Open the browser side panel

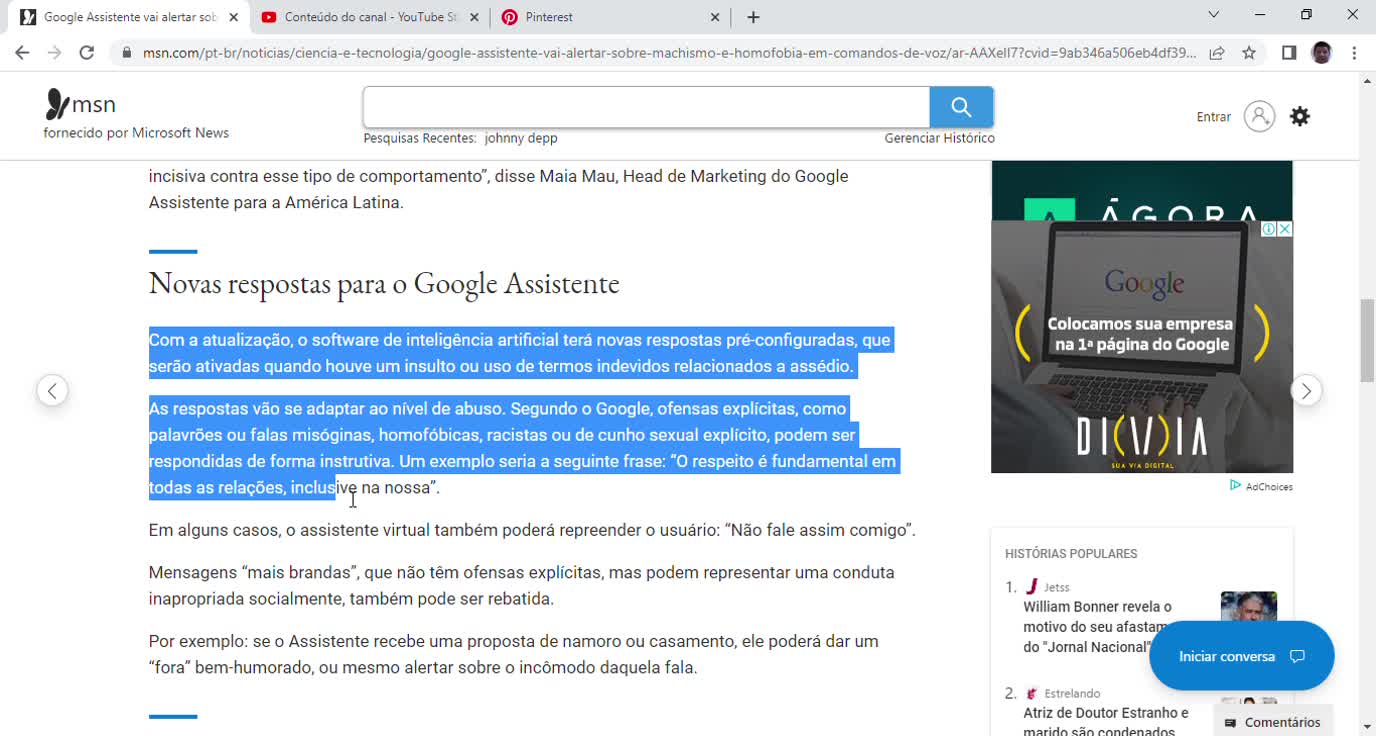point(1289,53)
